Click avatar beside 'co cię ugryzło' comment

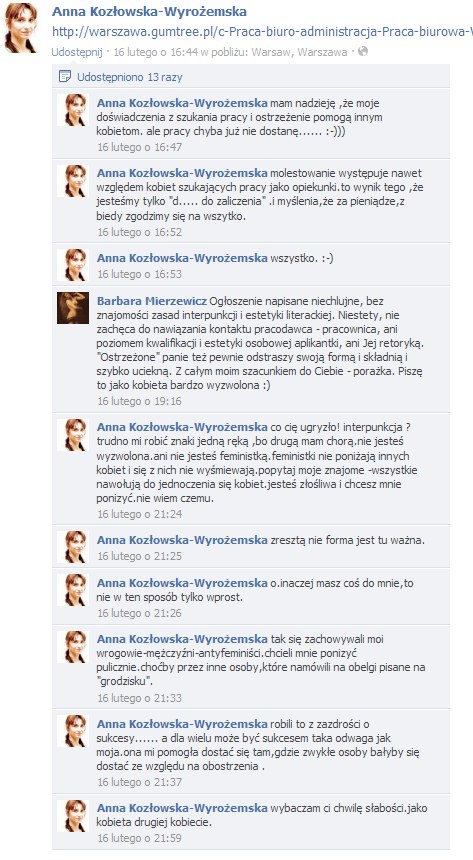point(73,434)
